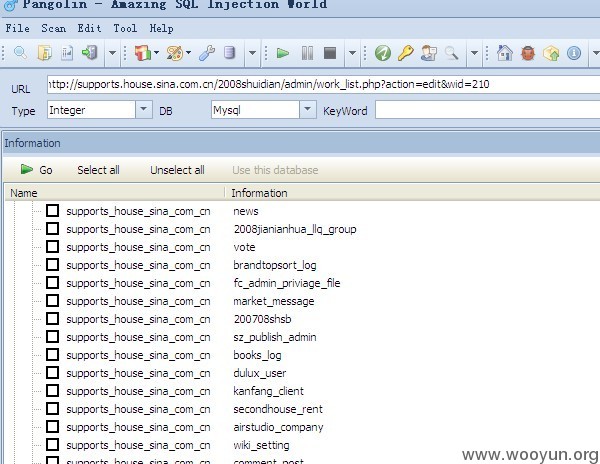Click the gold key icon

point(405,53)
